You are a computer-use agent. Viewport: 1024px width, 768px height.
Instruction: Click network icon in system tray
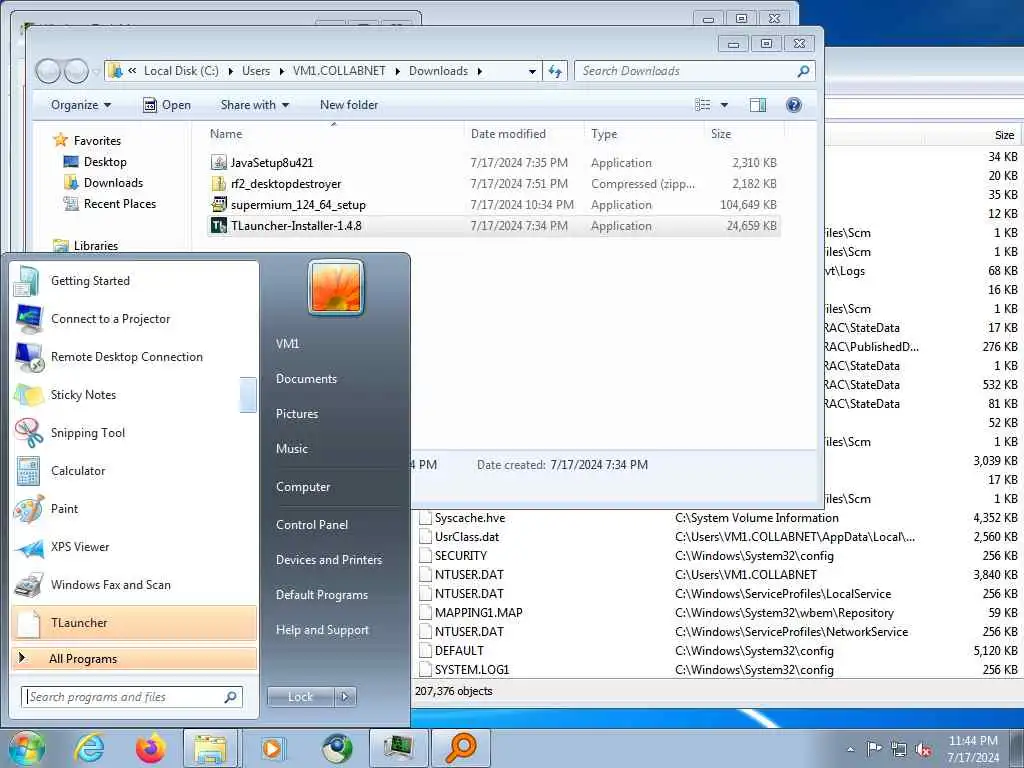pos(899,749)
